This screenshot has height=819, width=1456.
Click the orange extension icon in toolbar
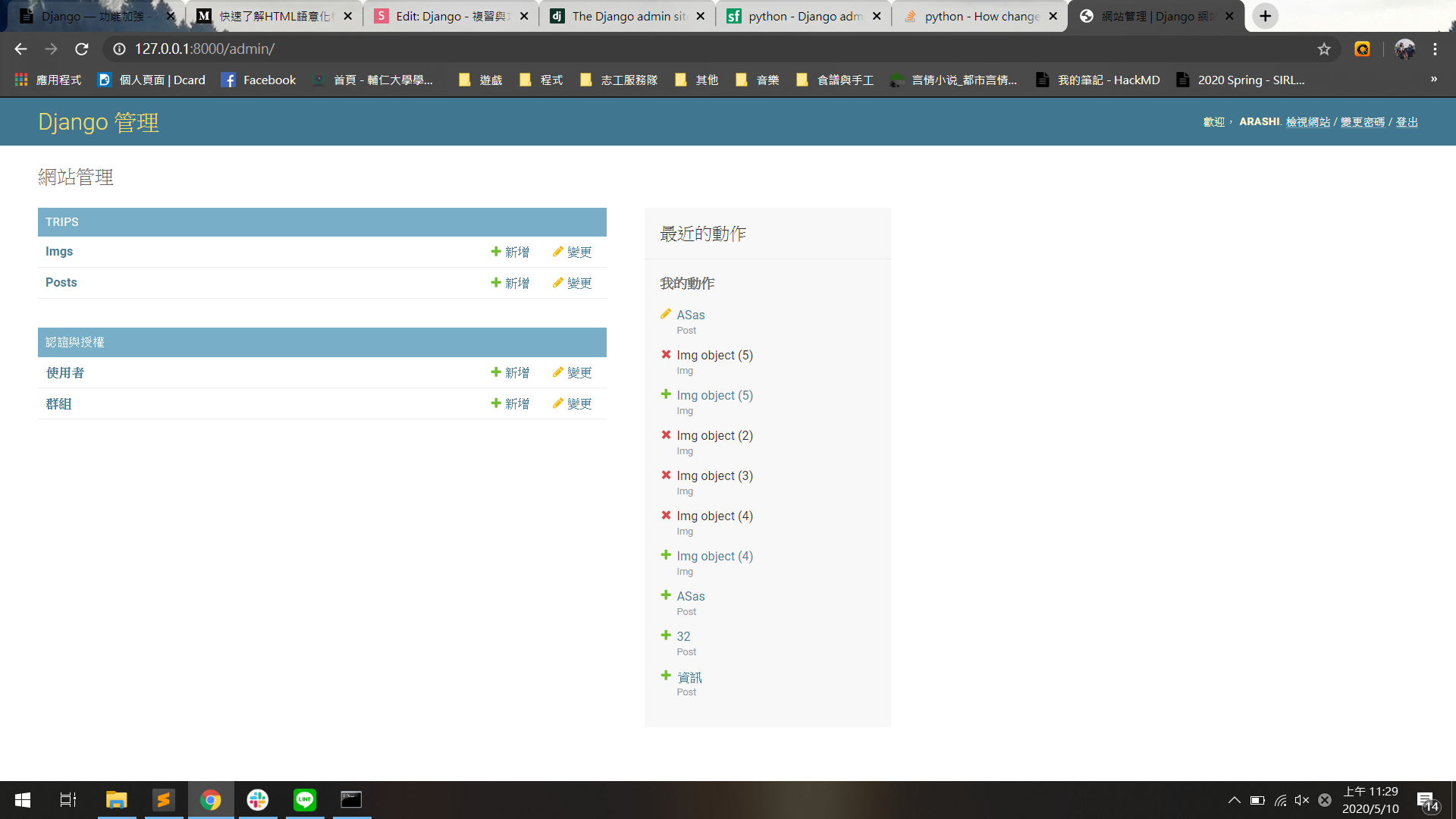[x=1363, y=49]
